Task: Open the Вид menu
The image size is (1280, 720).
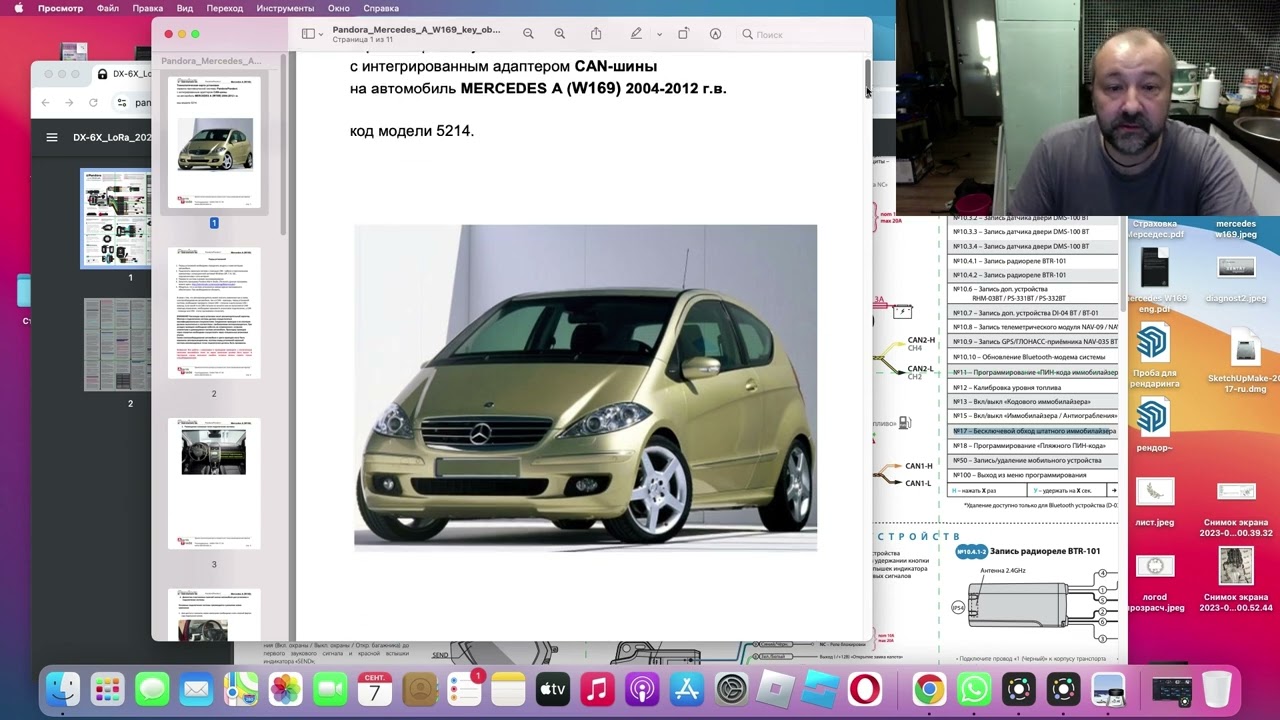Action: [x=185, y=8]
